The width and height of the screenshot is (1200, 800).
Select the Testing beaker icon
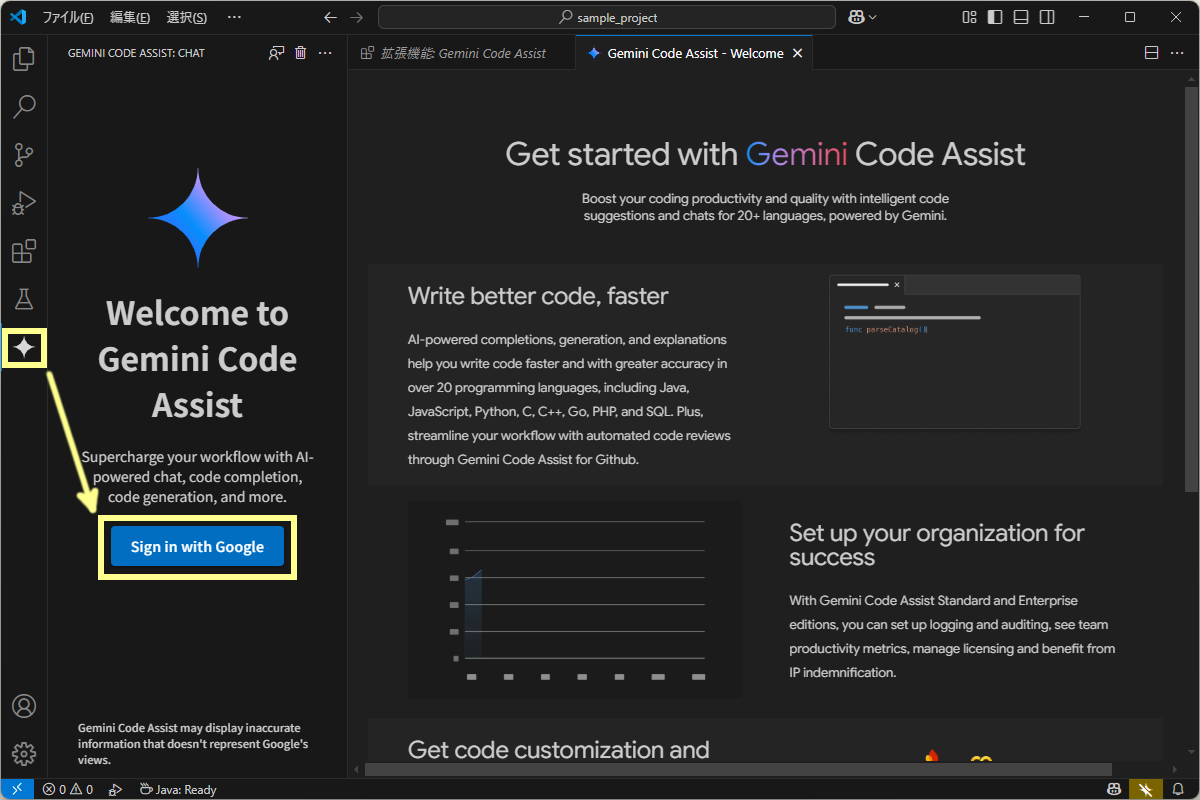point(24,299)
